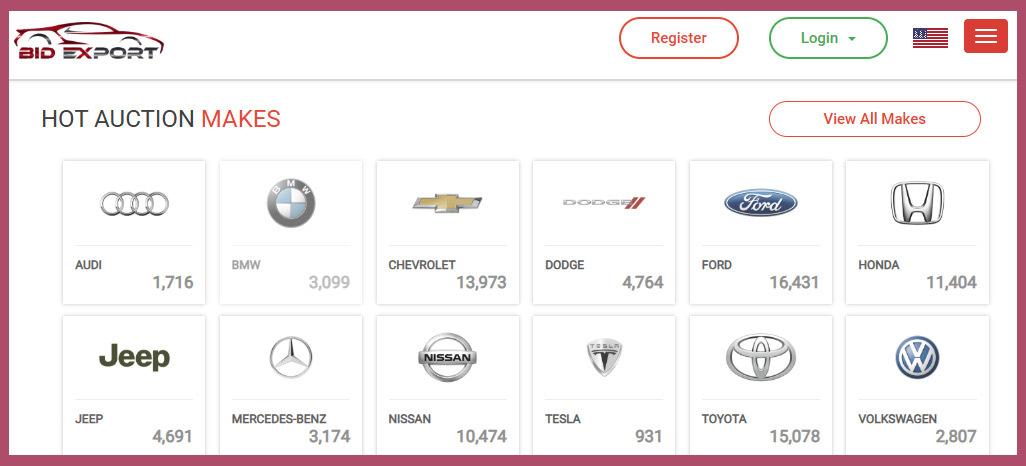Image resolution: width=1026 pixels, height=466 pixels.
Task: Click the Volkswagen logo
Action: coord(917,357)
